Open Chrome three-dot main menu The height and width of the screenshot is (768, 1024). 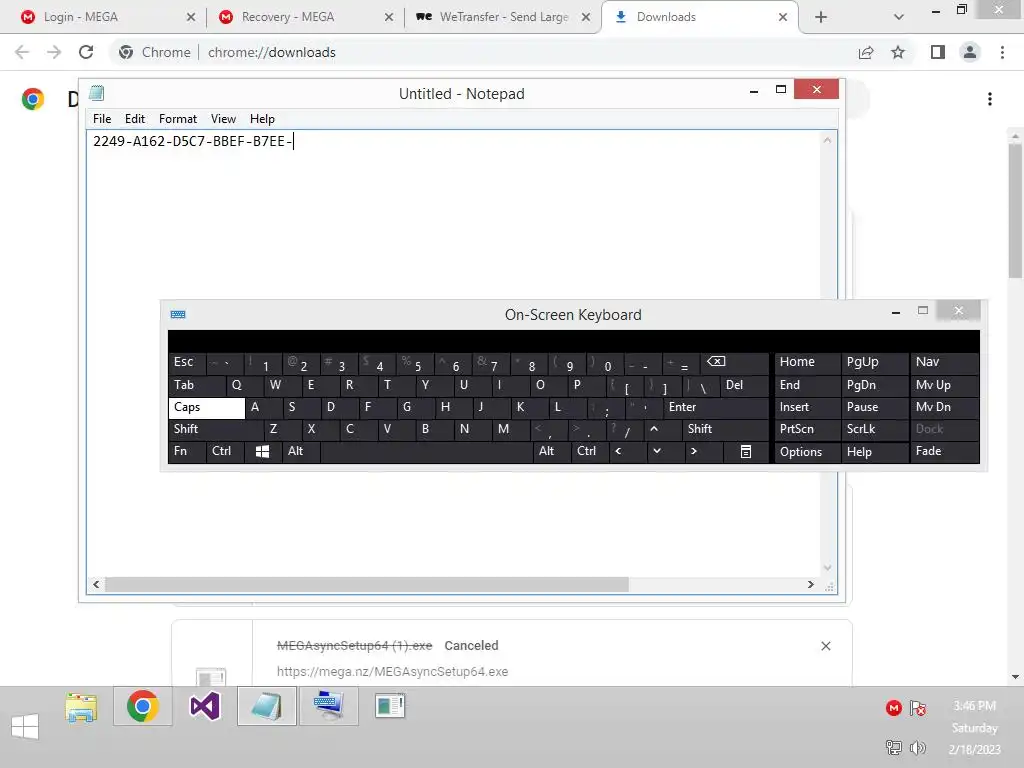tap(1002, 52)
